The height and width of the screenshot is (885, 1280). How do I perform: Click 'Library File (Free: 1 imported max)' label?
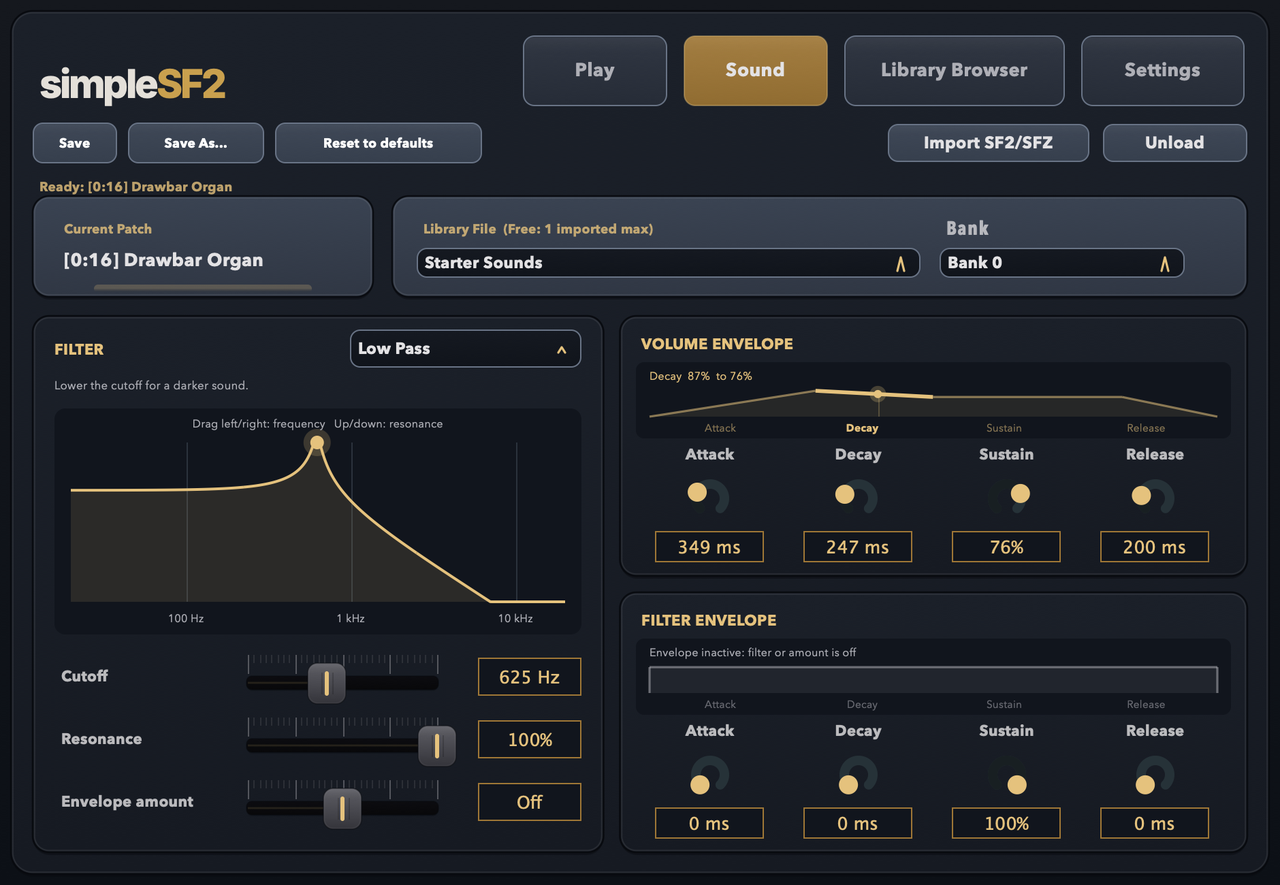pyautogui.click(x=538, y=229)
